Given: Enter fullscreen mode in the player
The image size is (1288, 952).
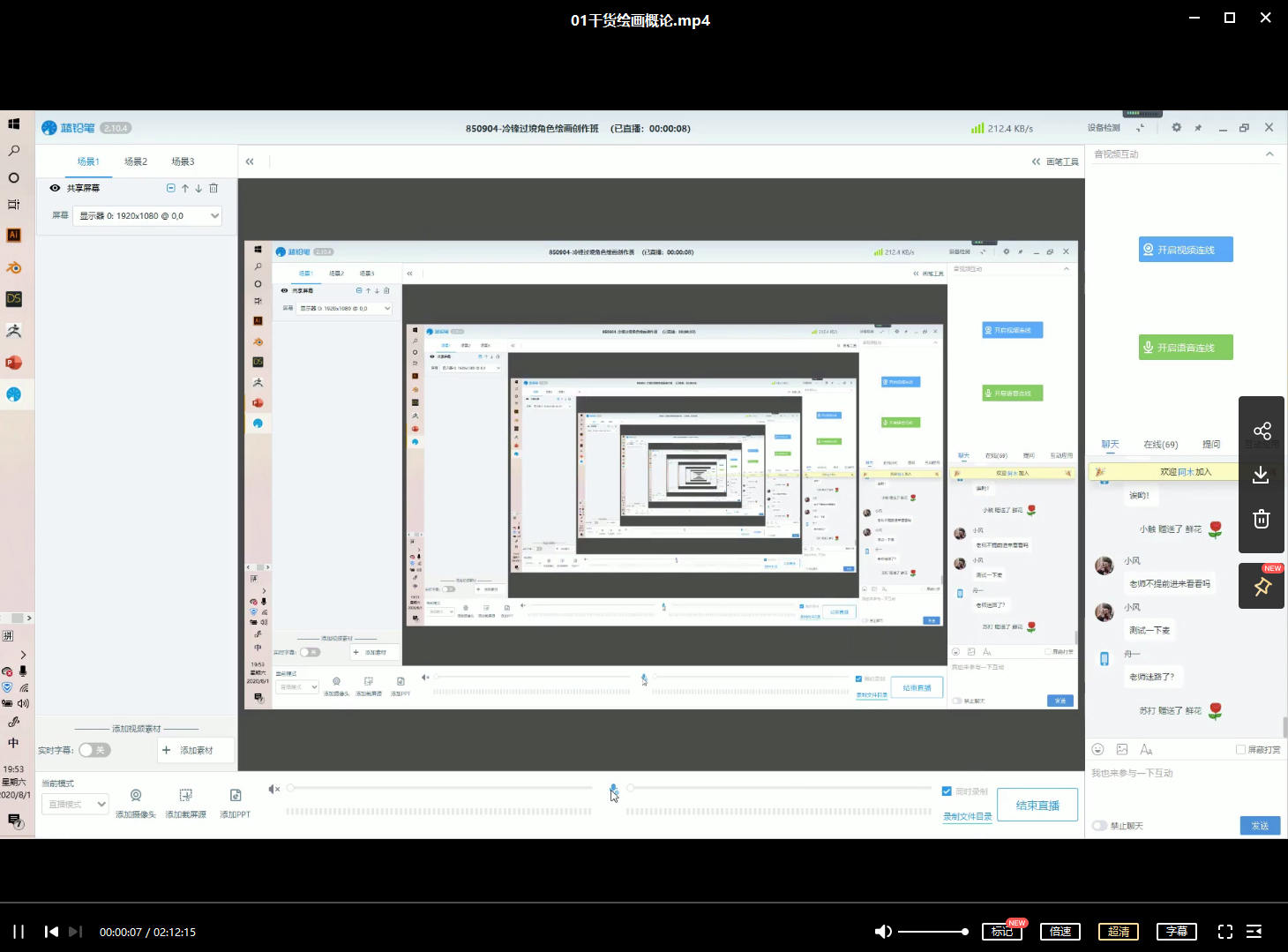Looking at the screenshot, I should coord(1224,932).
